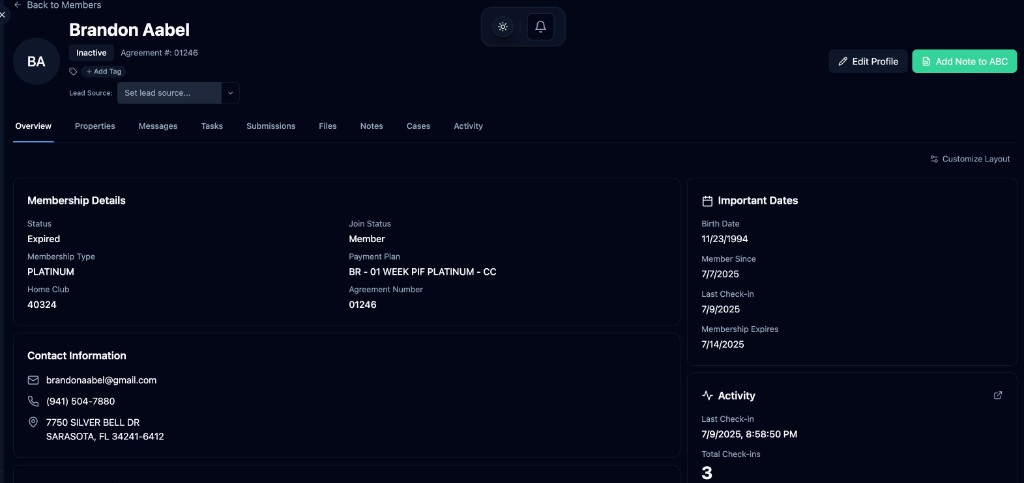Click the email envelope icon
The width and height of the screenshot is (1024, 483).
(x=33, y=380)
